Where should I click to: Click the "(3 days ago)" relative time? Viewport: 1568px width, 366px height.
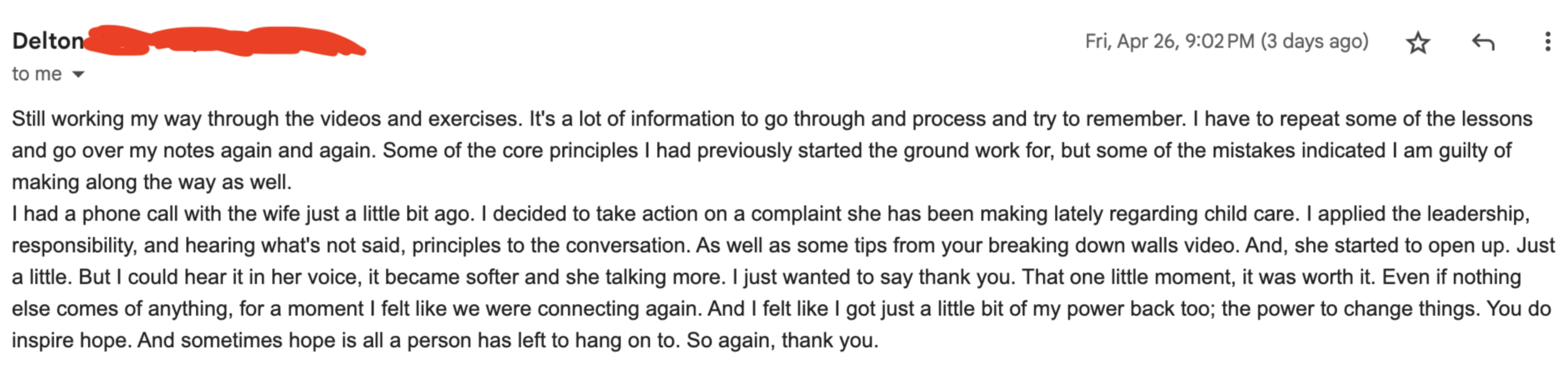pos(1314,41)
